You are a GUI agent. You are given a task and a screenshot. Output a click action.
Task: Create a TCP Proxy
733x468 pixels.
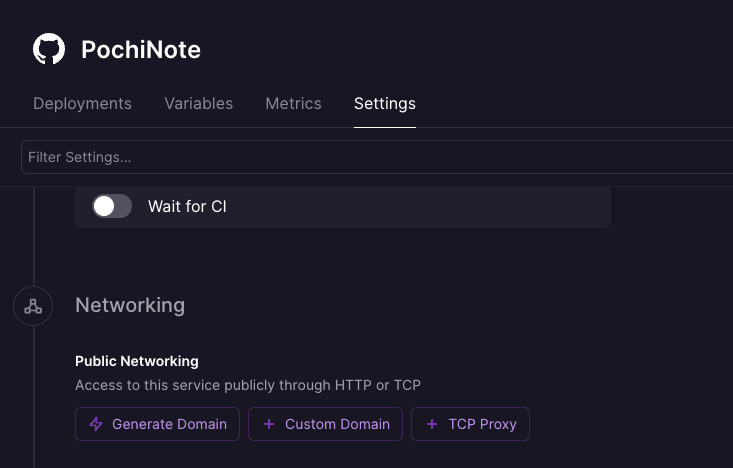470,424
